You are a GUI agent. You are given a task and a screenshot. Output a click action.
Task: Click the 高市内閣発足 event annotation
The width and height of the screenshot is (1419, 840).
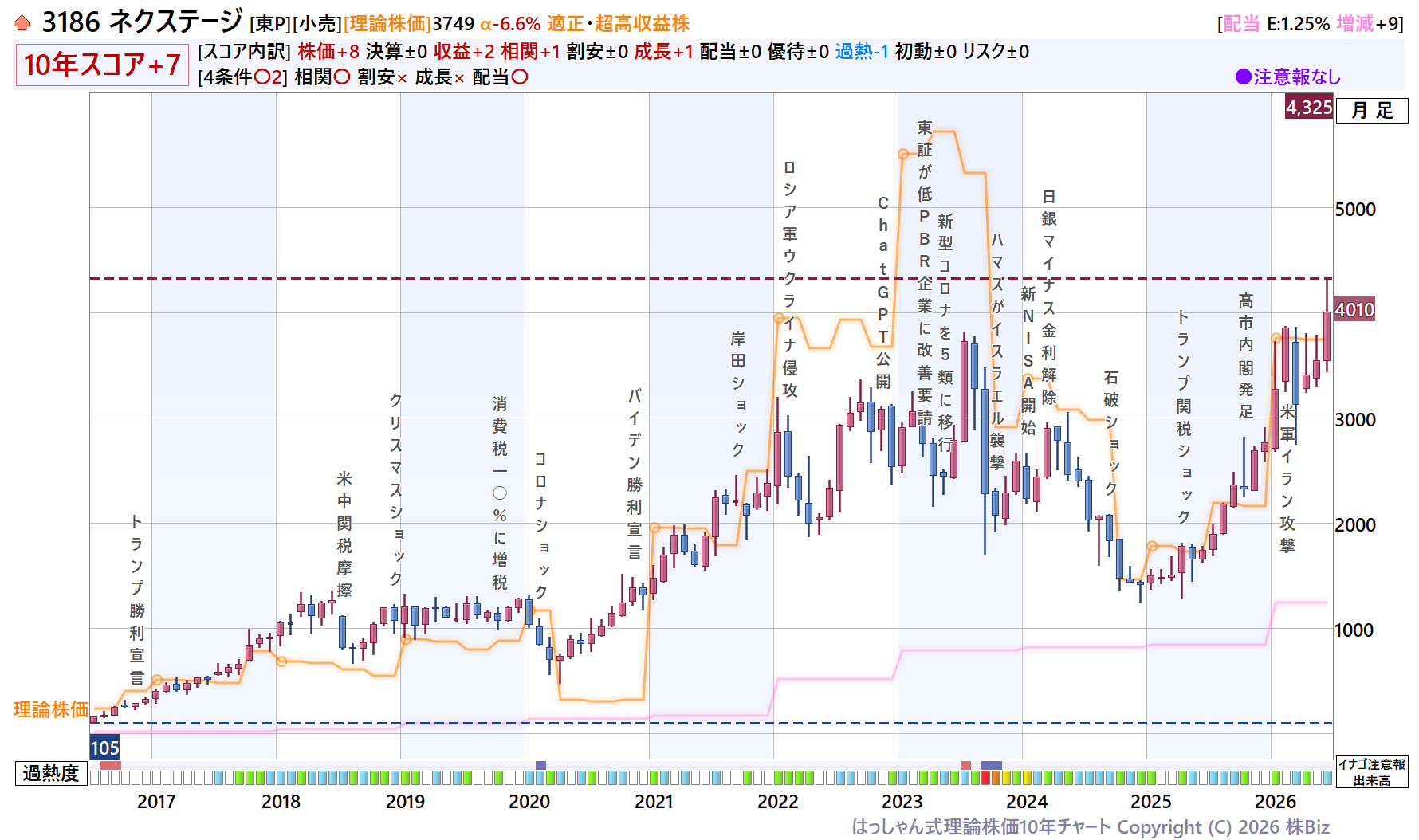(x=1246, y=355)
